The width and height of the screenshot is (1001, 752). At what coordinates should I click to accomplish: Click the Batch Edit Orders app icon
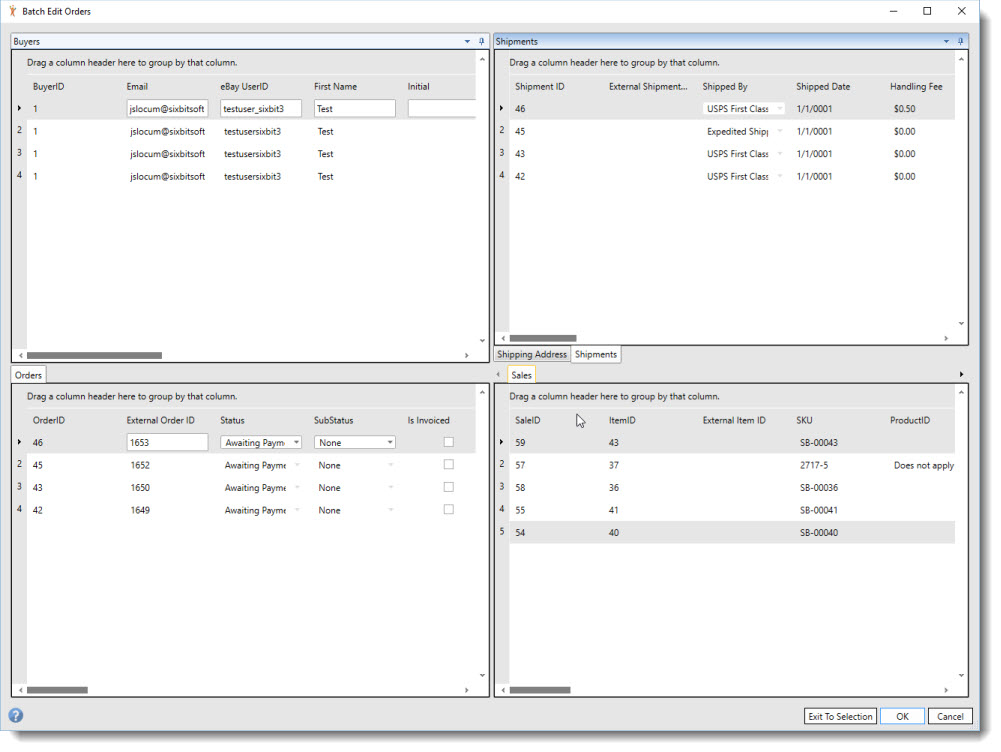(12, 11)
